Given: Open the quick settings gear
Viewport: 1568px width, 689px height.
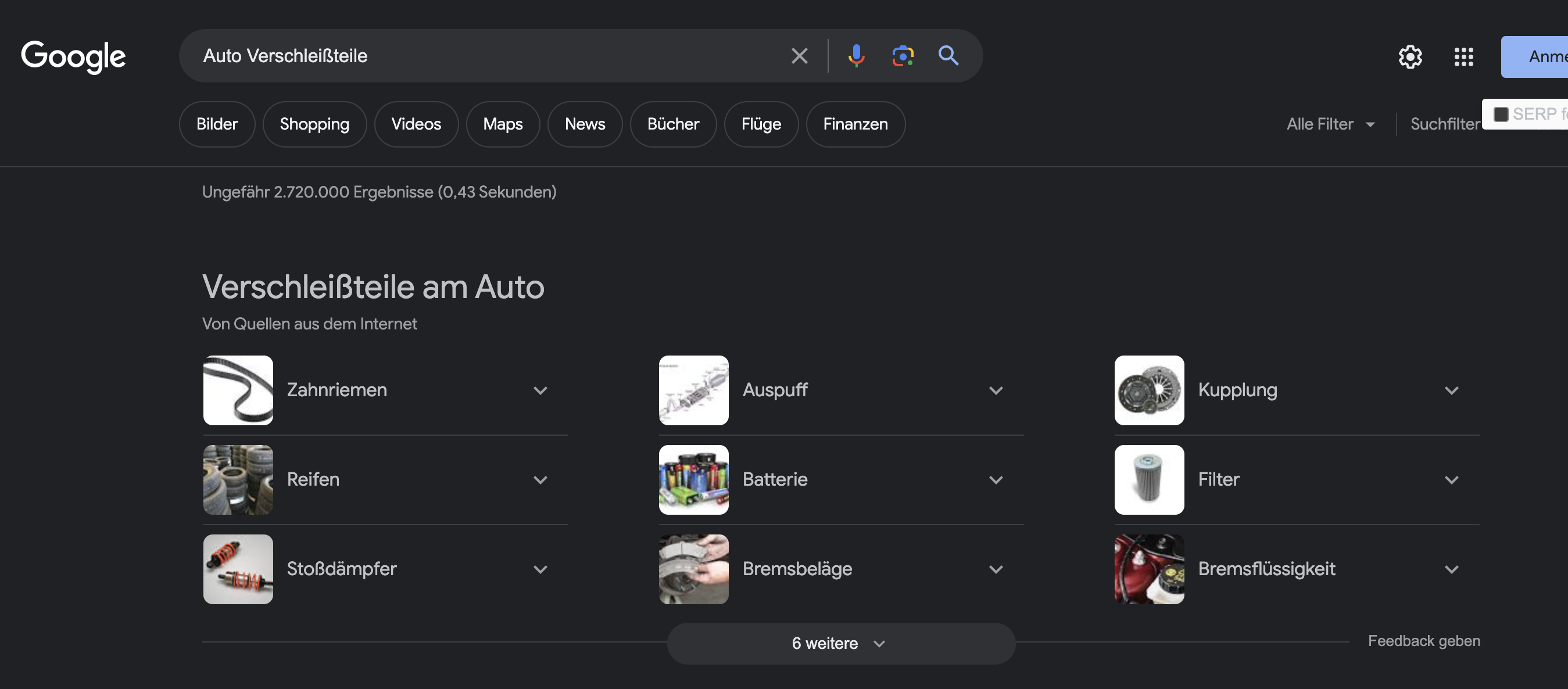Looking at the screenshot, I should pos(1411,56).
